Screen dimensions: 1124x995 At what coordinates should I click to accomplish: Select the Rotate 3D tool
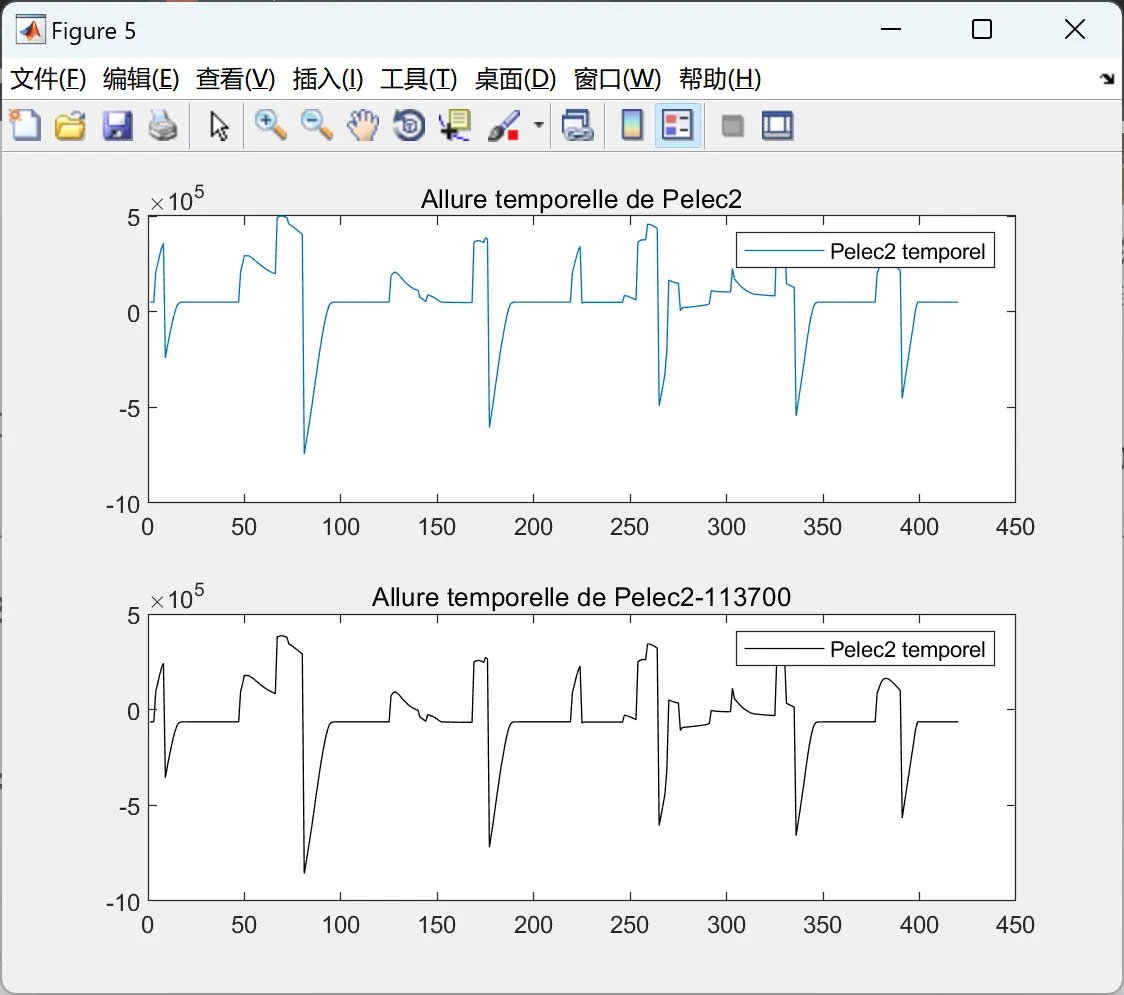pyautogui.click(x=409, y=125)
